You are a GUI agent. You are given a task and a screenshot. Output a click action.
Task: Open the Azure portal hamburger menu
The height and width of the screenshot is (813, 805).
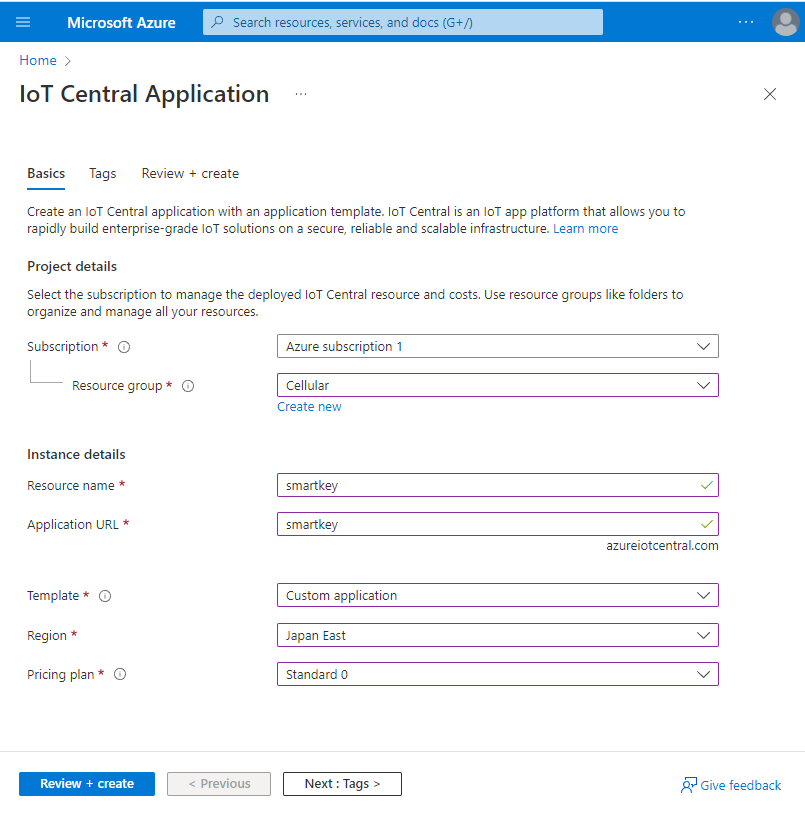pyautogui.click(x=23, y=22)
